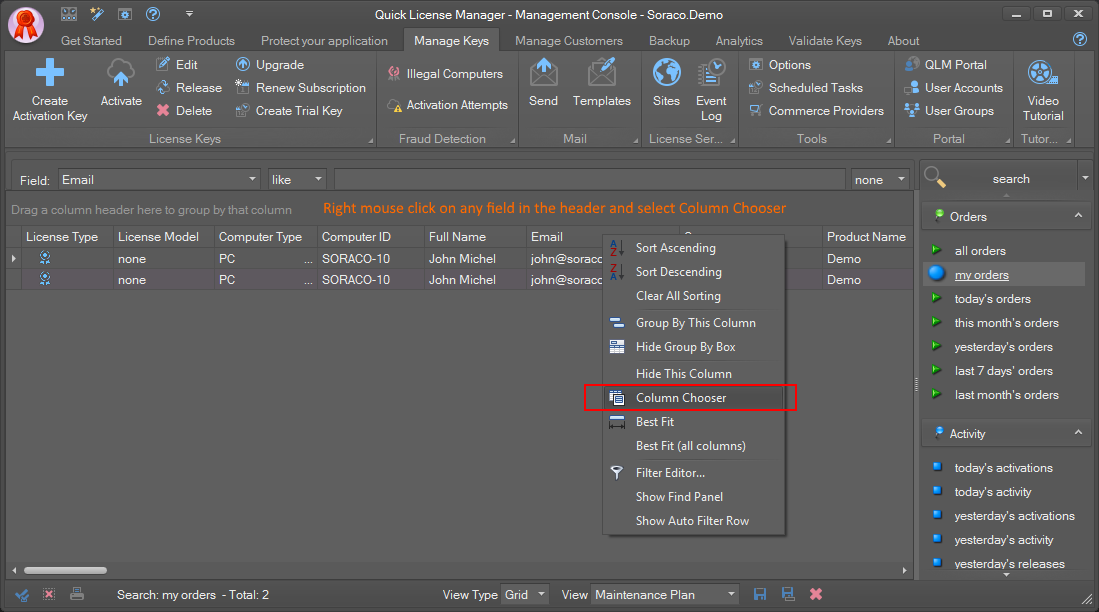The width and height of the screenshot is (1099, 612).
Task: Select Column Chooser in context menu
Action: pyautogui.click(x=693, y=397)
